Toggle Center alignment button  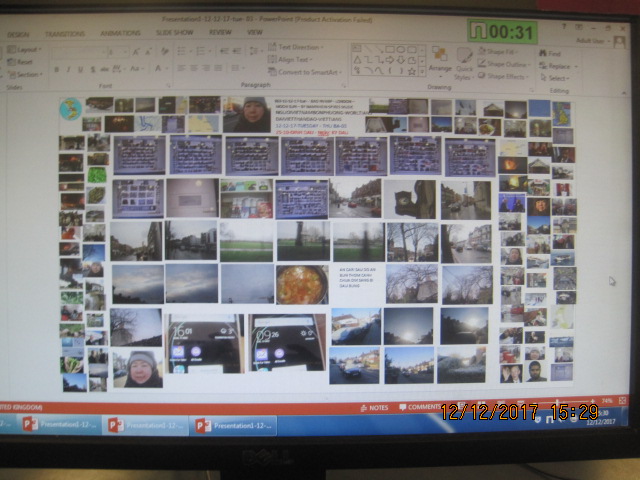point(194,68)
